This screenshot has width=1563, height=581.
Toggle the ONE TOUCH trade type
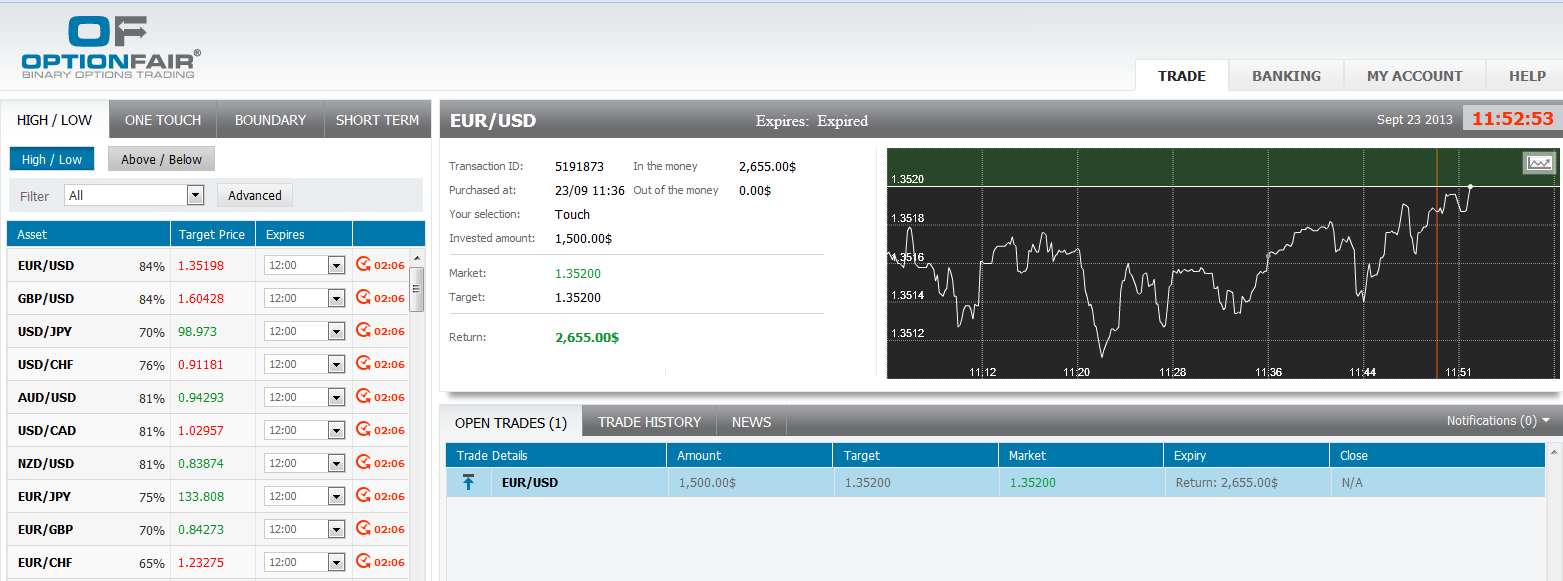[162, 119]
